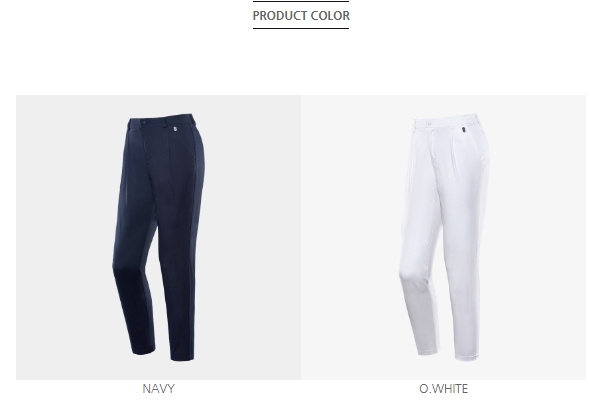Click the navy pants product image

tap(158, 237)
